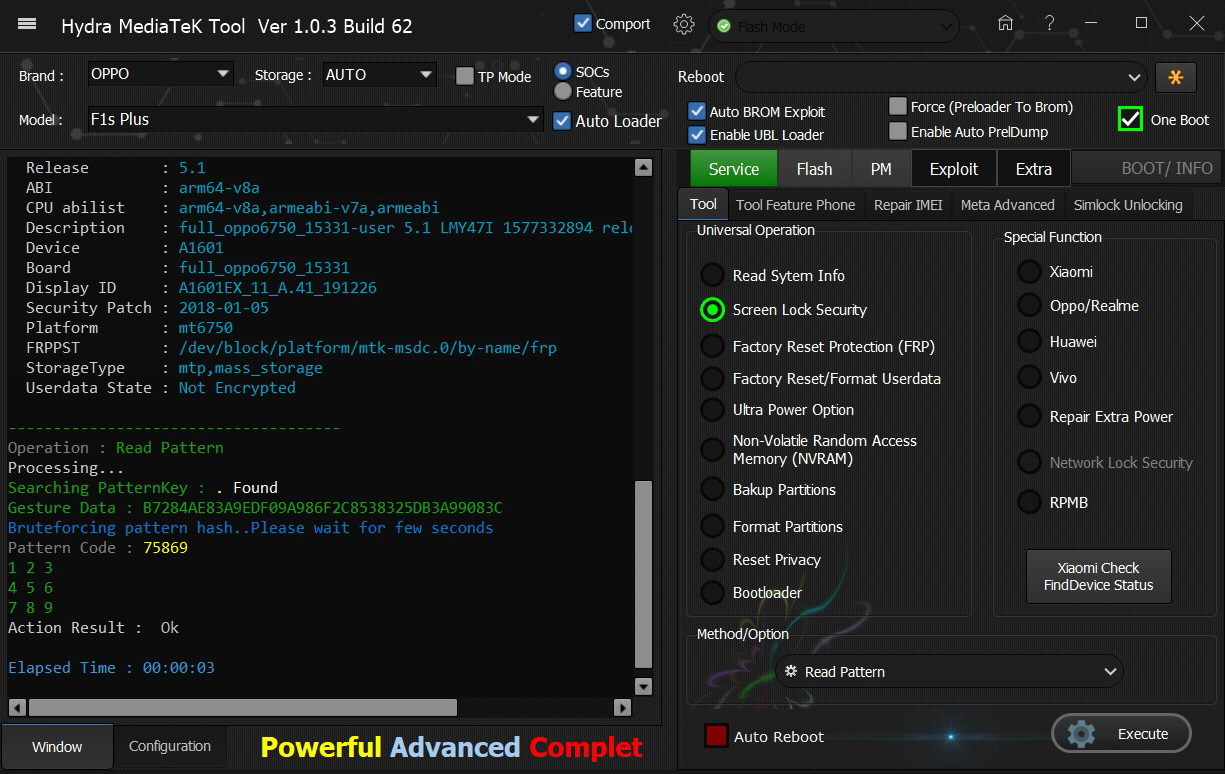Screen dimensions: 1225x774
Task: Switch to the Window tab
Action: coord(57,747)
